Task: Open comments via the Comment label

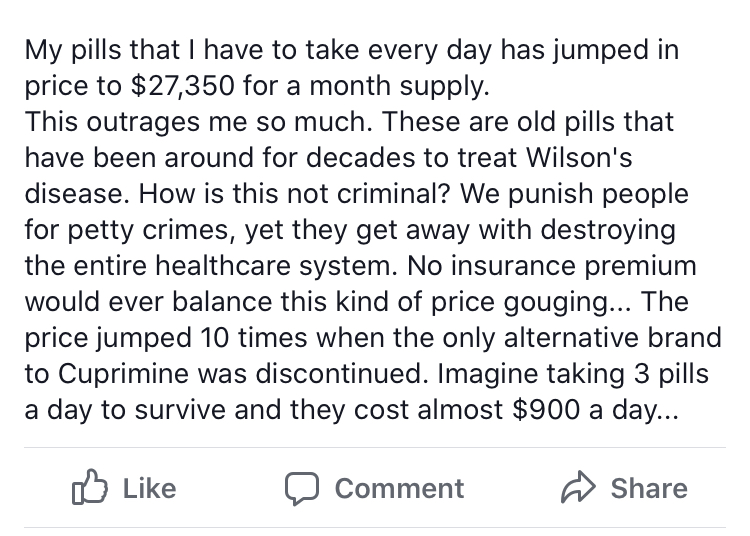Action: (x=399, y=488)
